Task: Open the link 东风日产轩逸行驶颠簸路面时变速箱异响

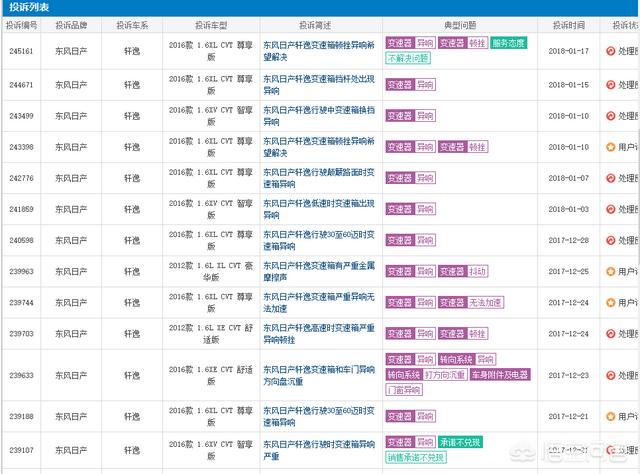Action: coord(319,178)
